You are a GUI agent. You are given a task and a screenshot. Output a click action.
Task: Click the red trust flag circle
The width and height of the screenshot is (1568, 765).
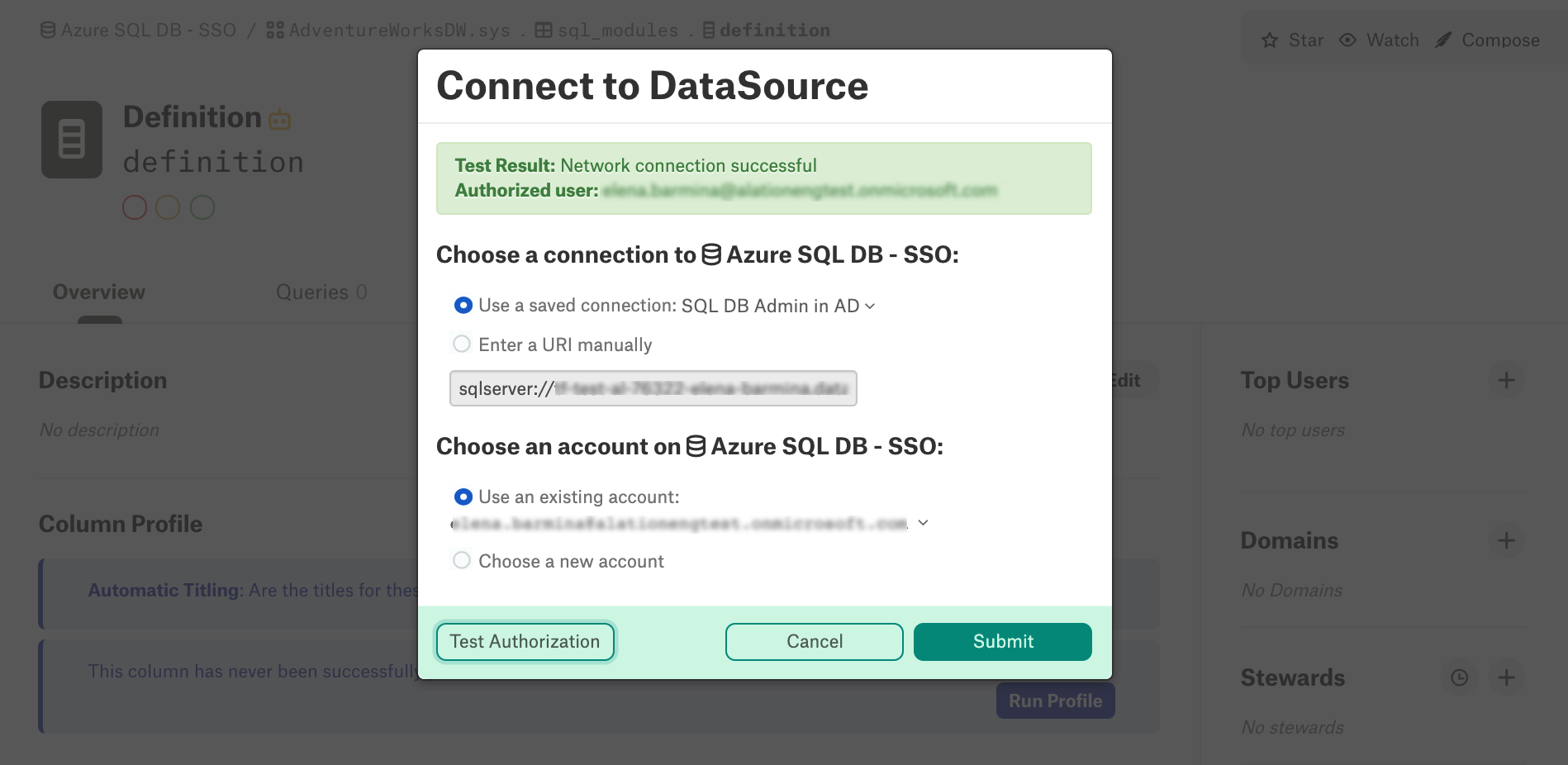pyautogui.click(x=135, y=207)
